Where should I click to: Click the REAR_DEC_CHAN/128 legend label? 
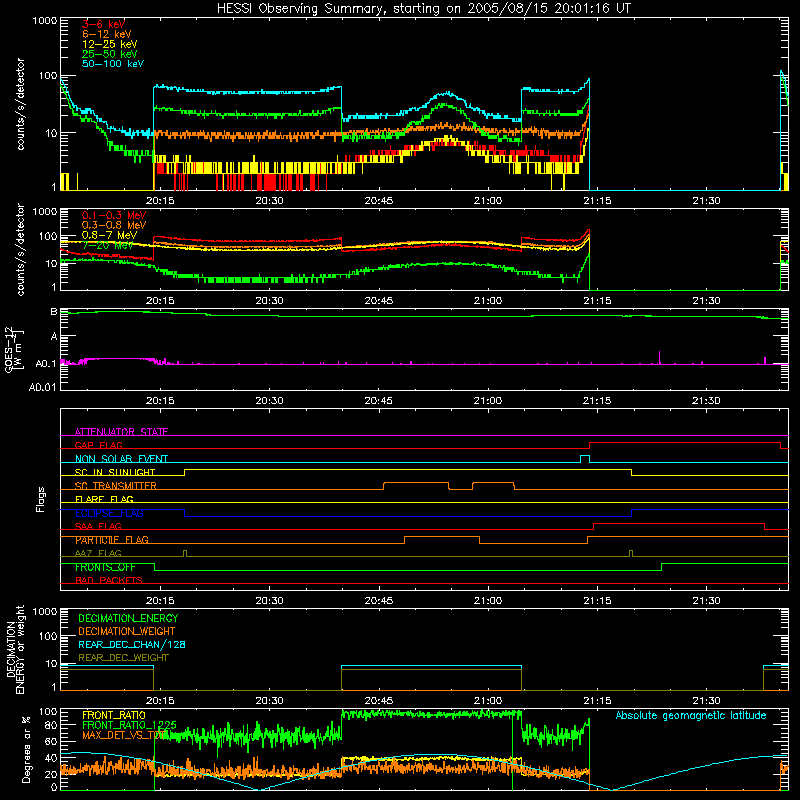[132, 644]
